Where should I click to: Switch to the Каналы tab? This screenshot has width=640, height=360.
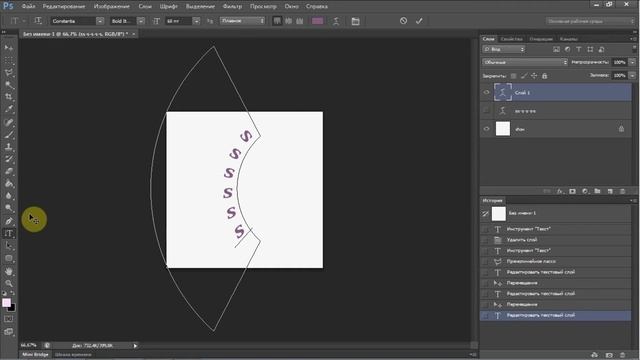(569, 39)
